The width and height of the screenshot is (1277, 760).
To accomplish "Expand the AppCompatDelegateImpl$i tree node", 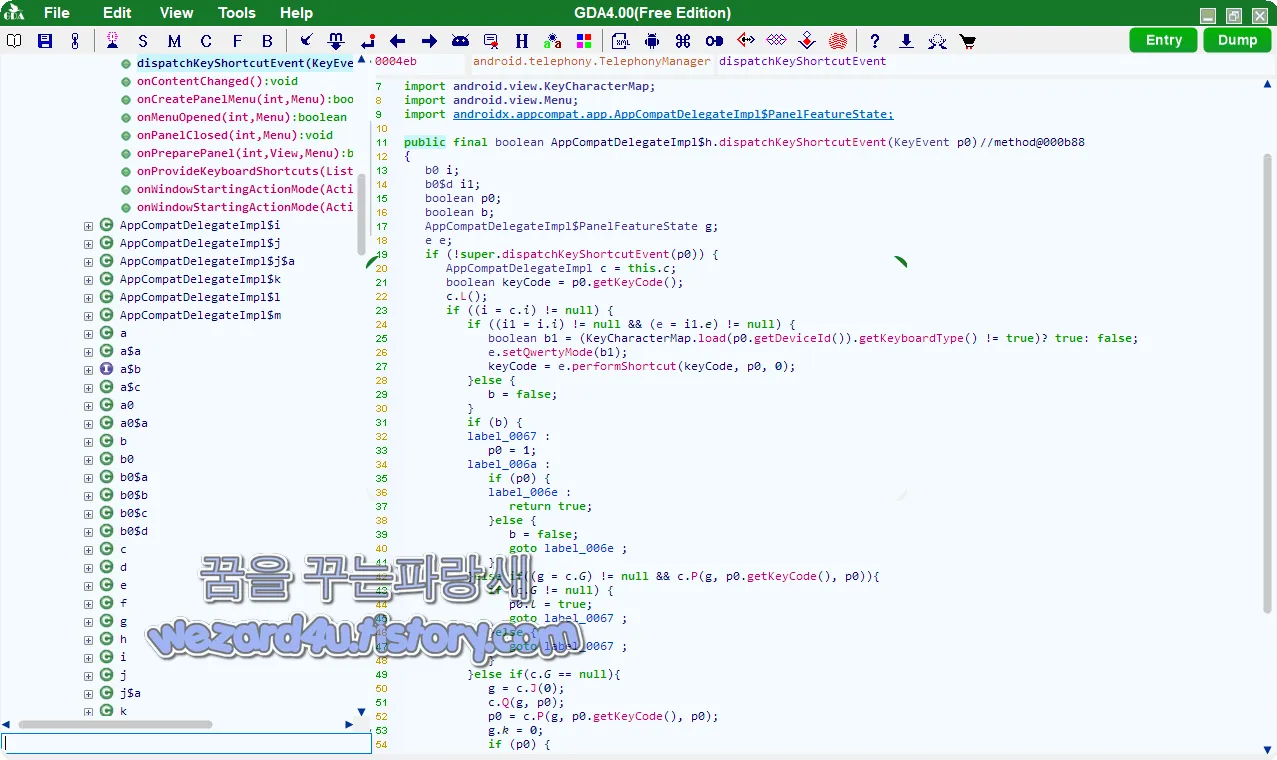I will pos(88,226).
